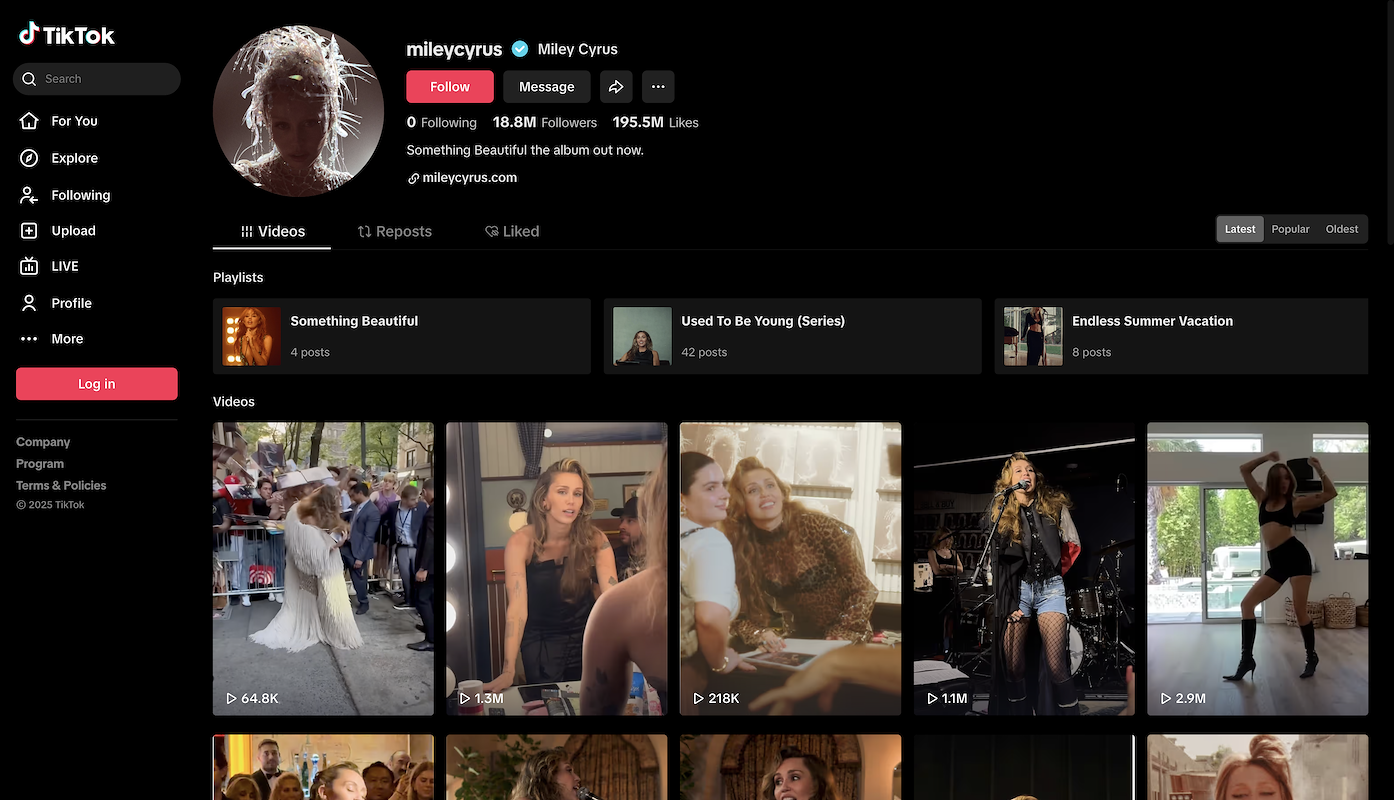Screen dimensions: 1394x800
Task: Click the Message button
Action: pos(547,87)
